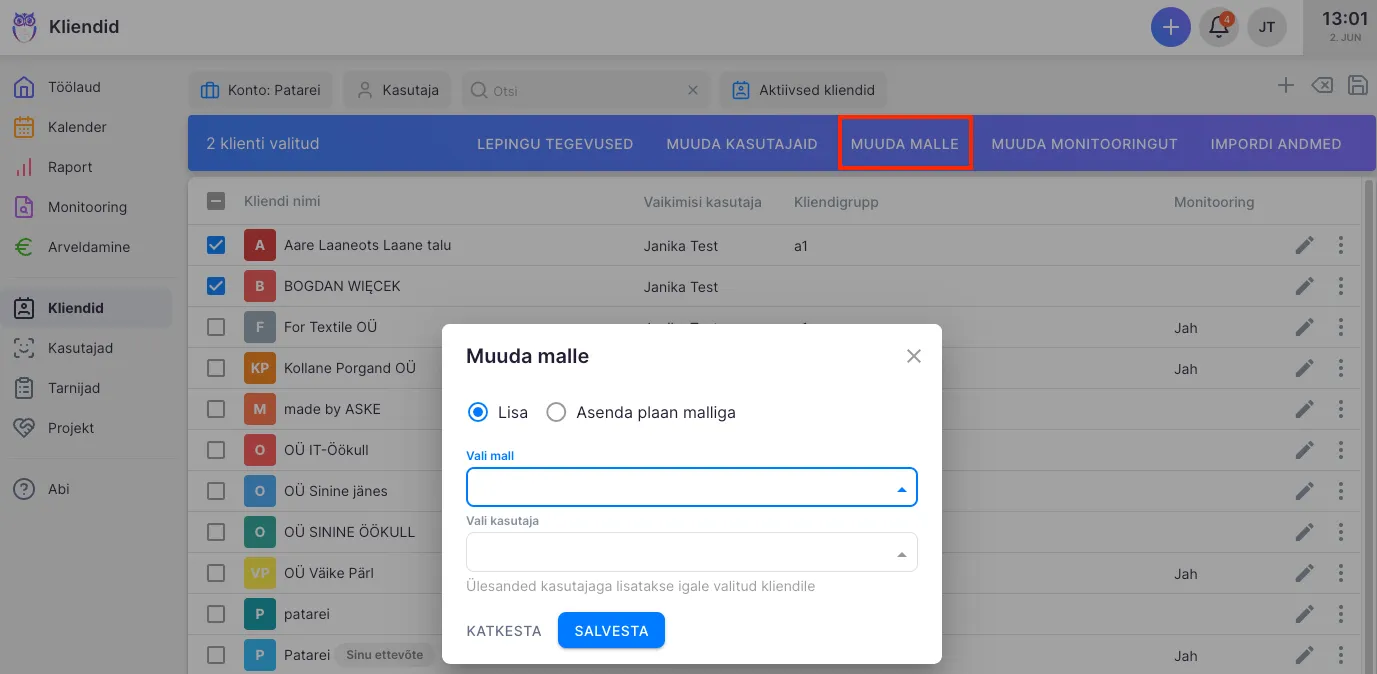Image resolution: width=1377 pixels, height=674 pixels.
Task: Click the Muuda monitooringut action
Action: [1084, 144]
